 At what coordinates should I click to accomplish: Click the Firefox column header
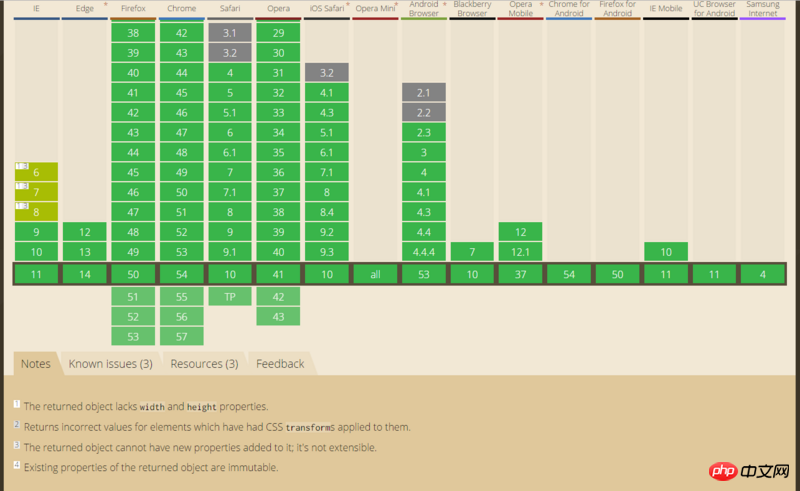tap(133, 9)
